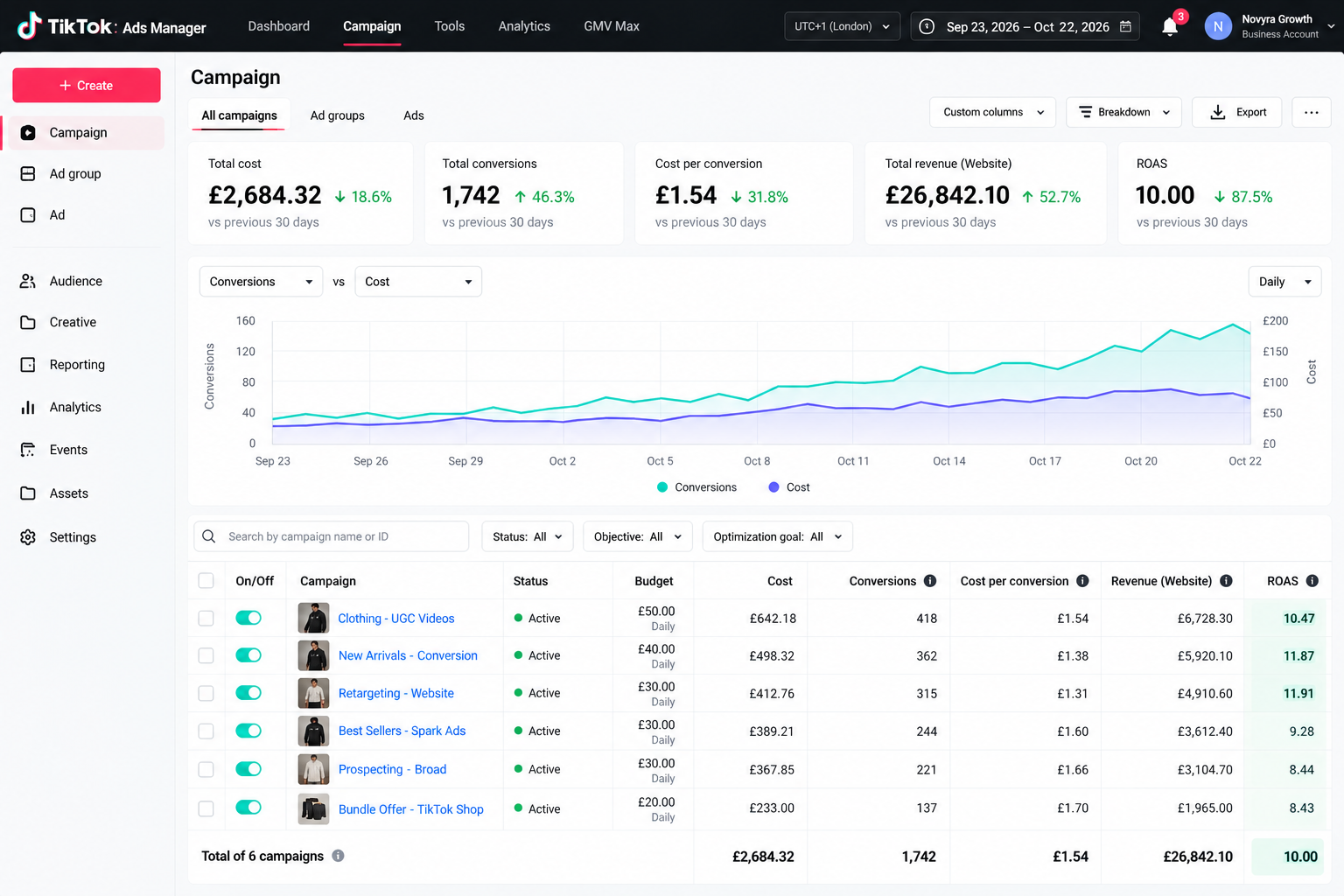Turn off Clothing - UGC Videos campaign
Screen dimensions: 1344x896
click(x=248, y=618)
